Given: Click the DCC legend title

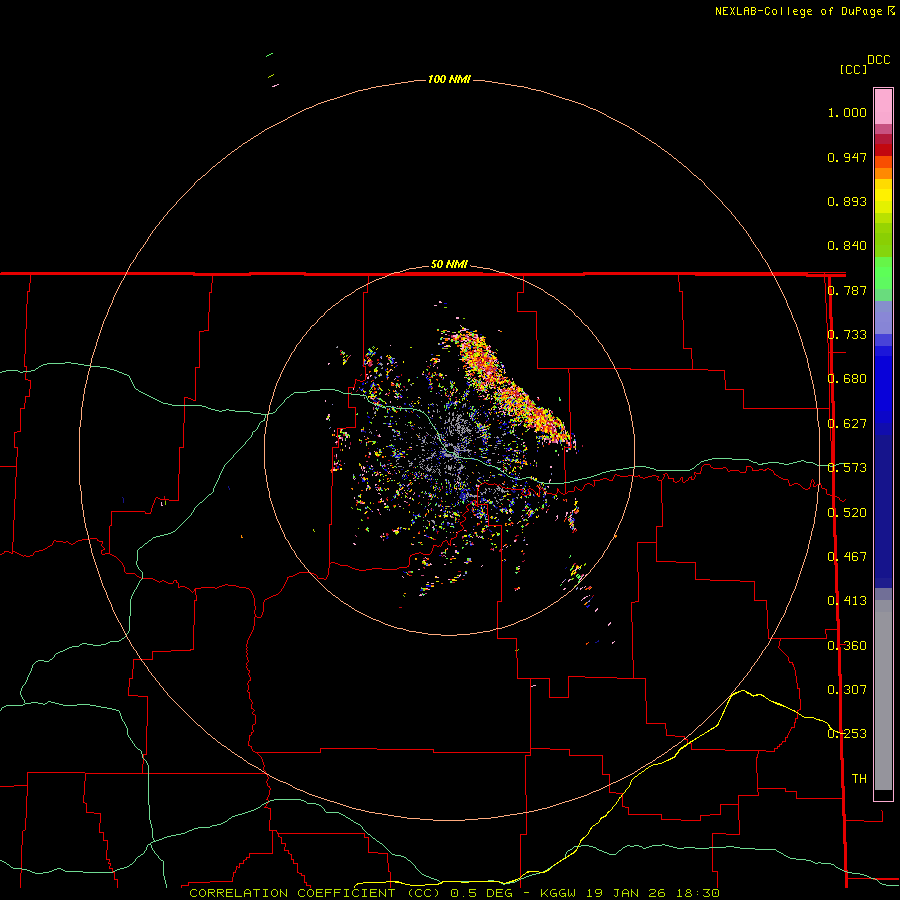Looking at the screenshot, I should pyautogui.click(x=878, y=60).
